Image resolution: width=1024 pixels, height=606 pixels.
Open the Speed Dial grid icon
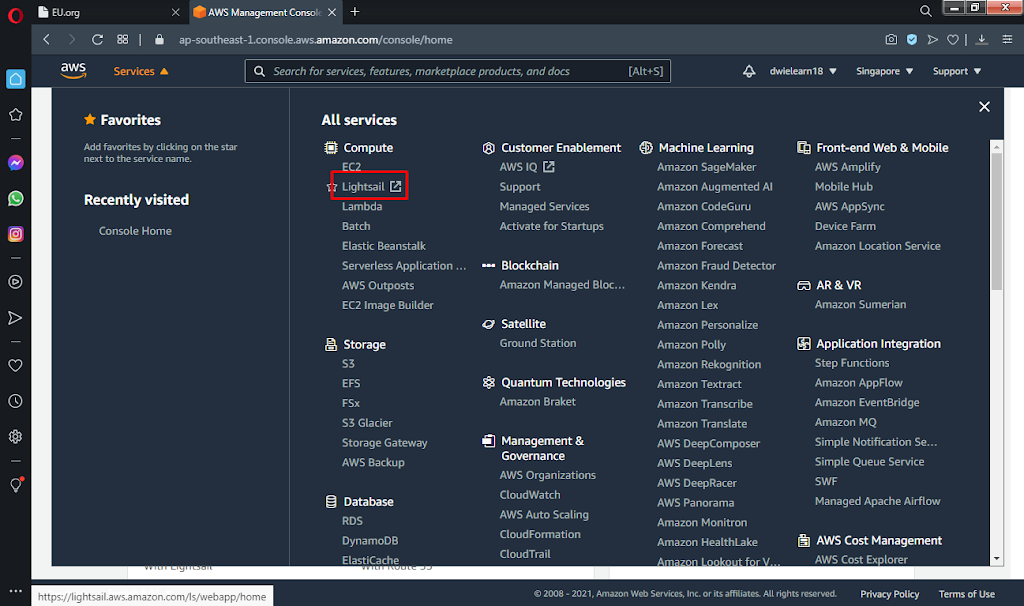pos(123,40)
